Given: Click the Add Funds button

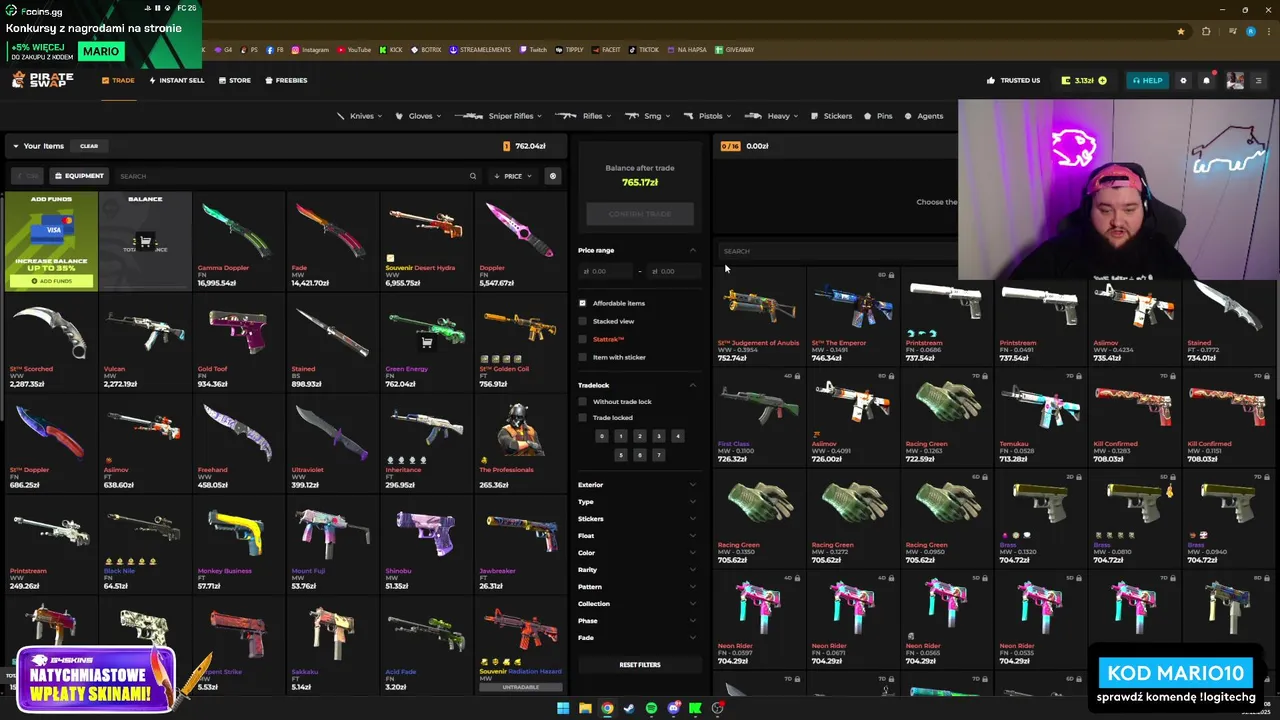Looking at the screenshot, I should (51, 281).
